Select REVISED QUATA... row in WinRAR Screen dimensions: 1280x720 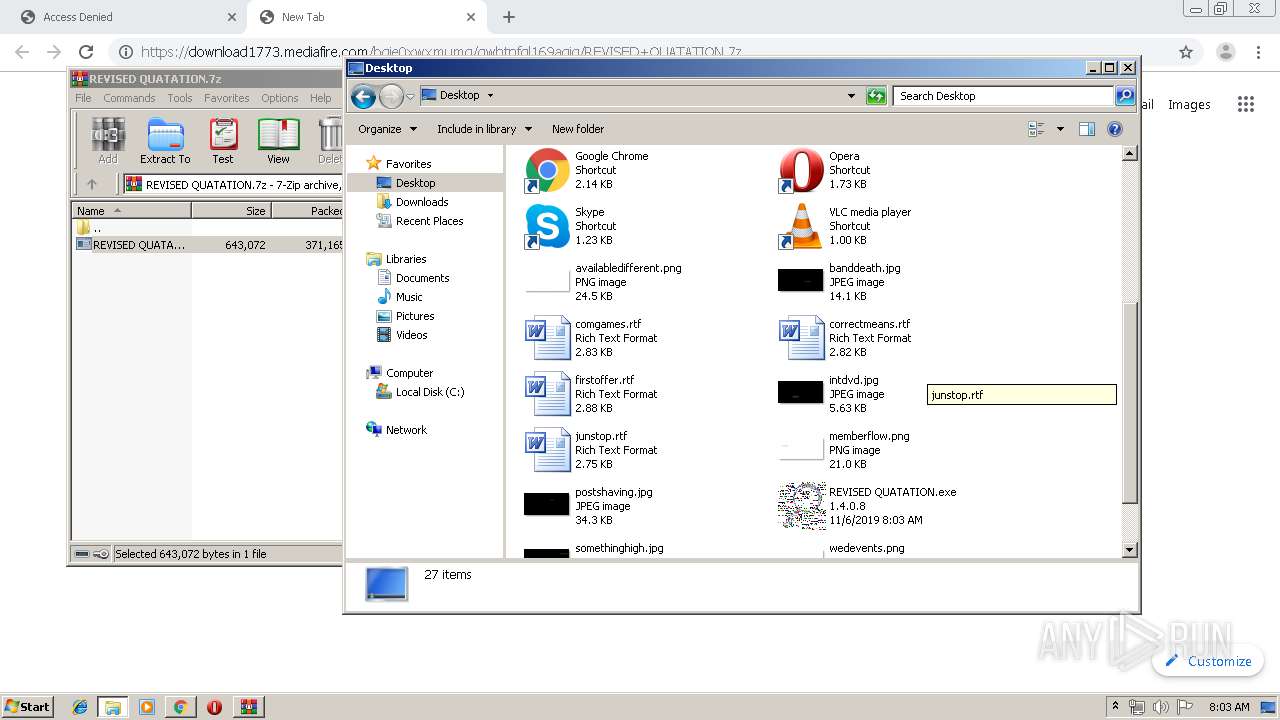(208, 244)
